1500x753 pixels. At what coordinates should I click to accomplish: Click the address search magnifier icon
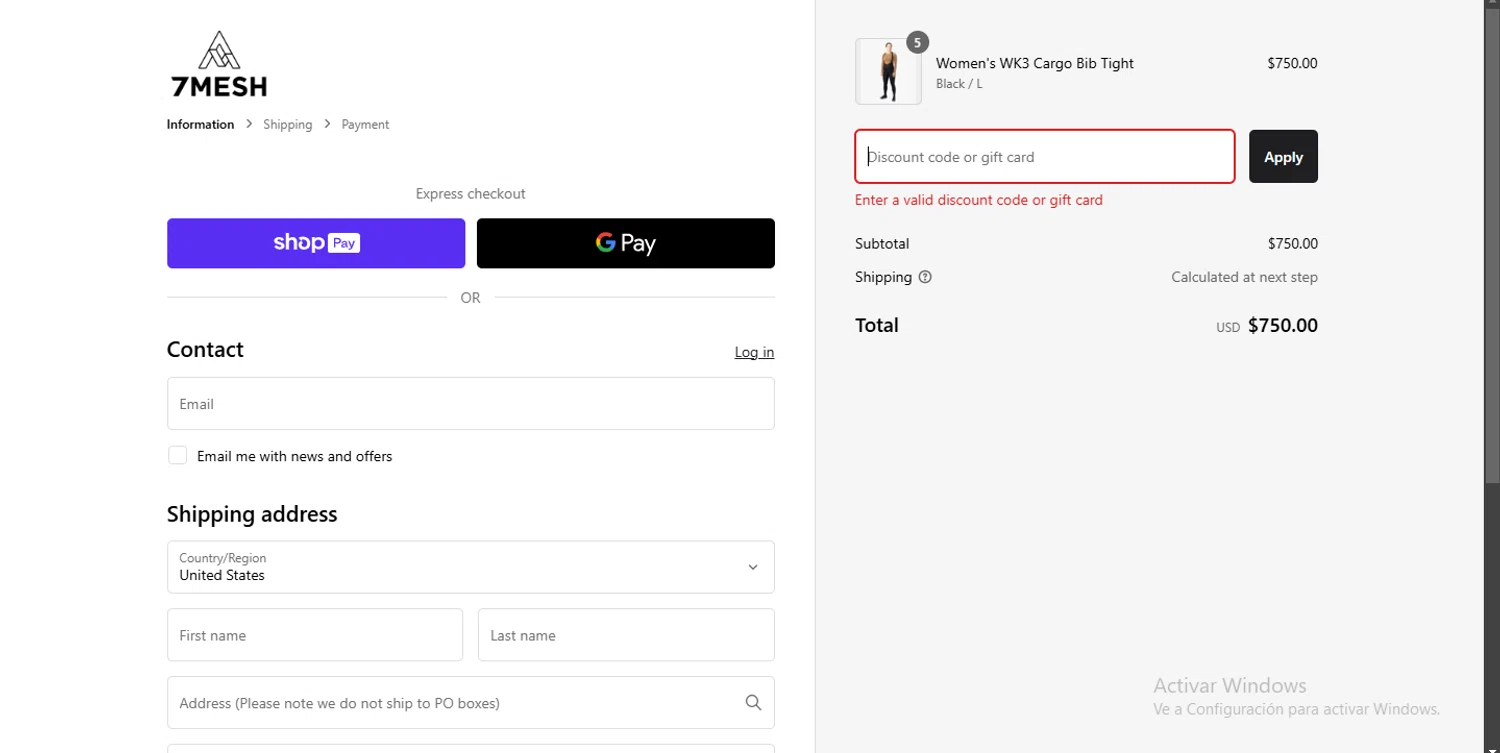click(x=753, y=703)
